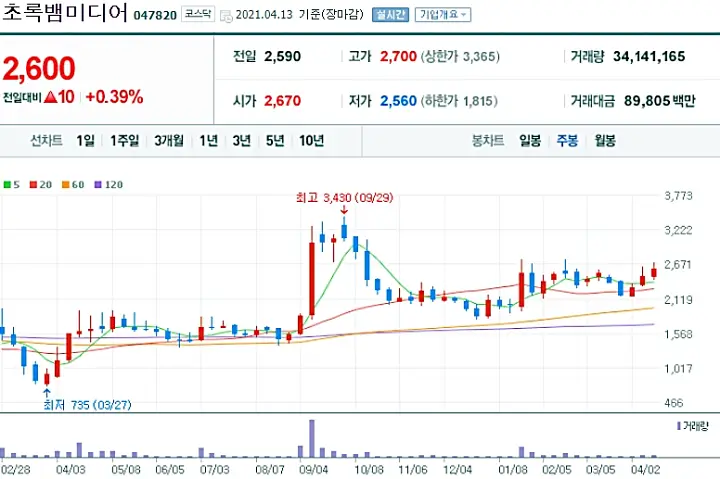Click the orange 60-period moving average swatch
This screenshot has width=720, height=479.
point(66,185)
